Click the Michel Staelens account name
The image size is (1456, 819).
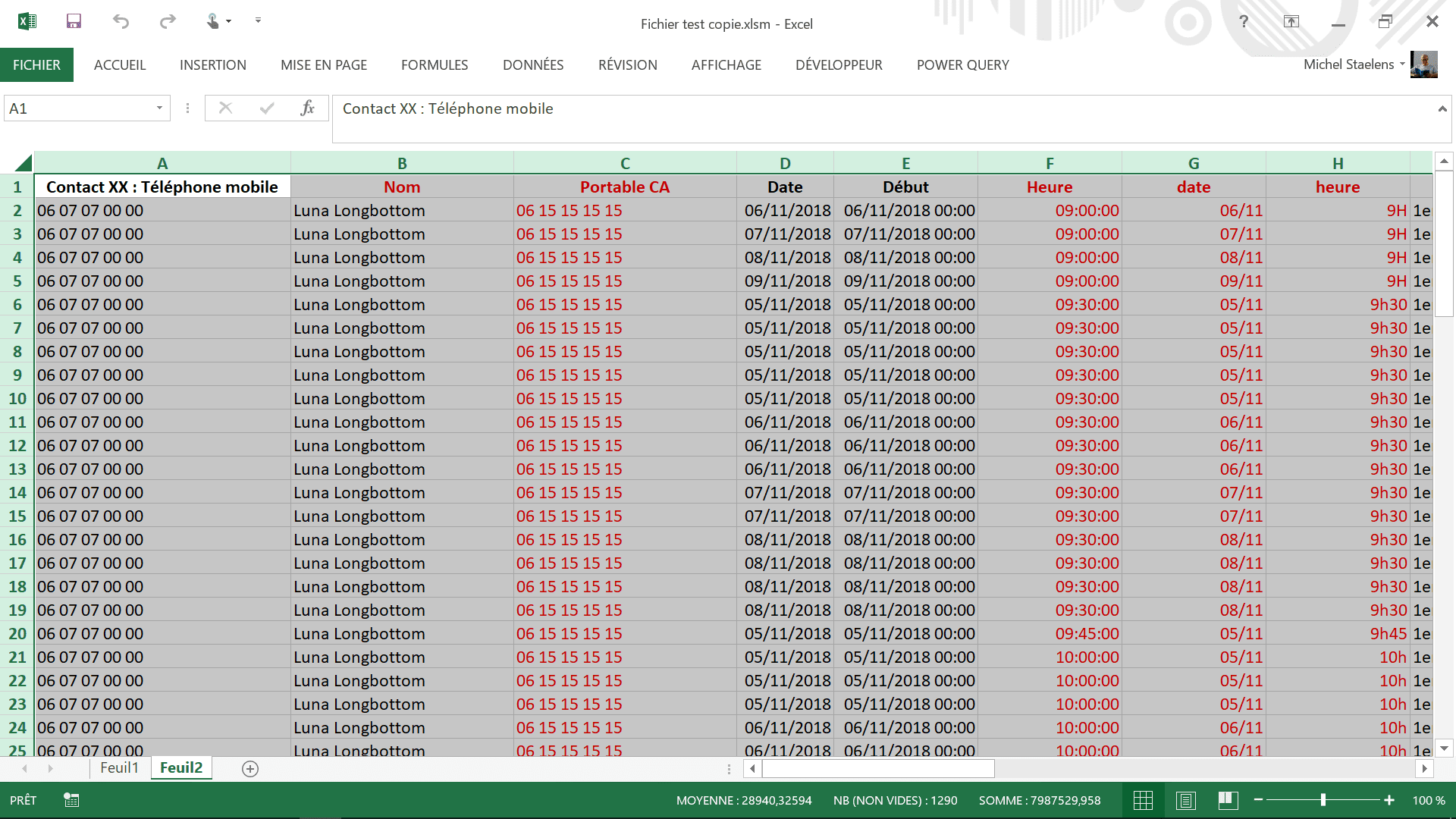(x=1348, y=64)
